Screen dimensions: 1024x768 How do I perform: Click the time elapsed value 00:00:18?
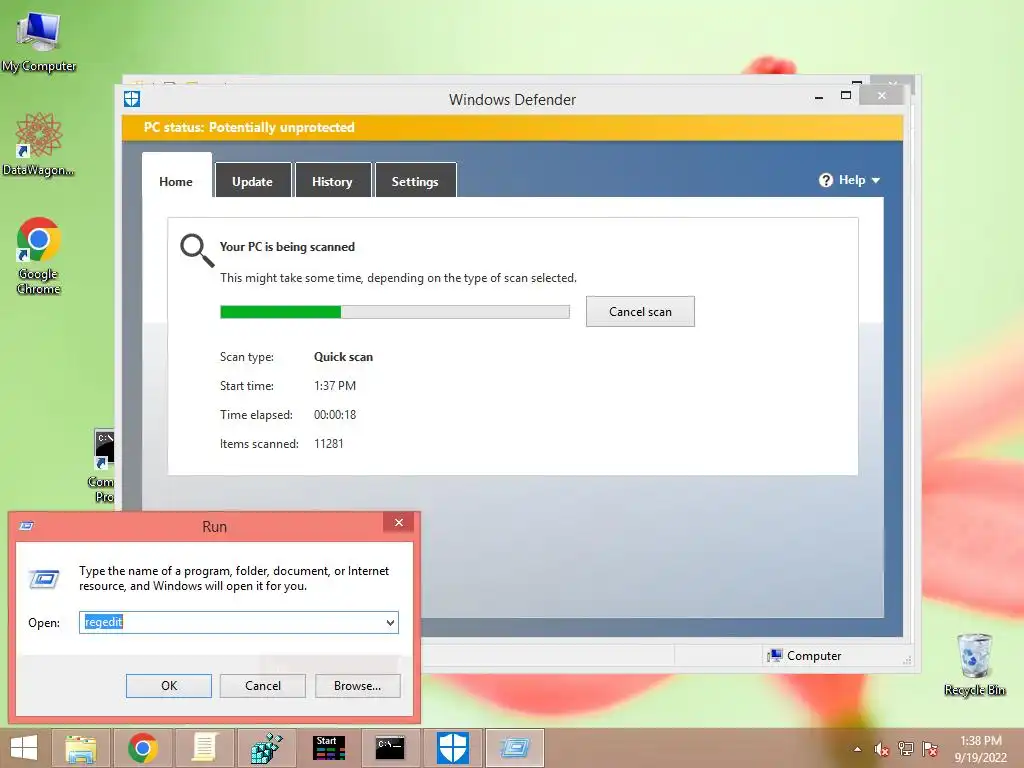pyautogui.click(x=335, y=415)
